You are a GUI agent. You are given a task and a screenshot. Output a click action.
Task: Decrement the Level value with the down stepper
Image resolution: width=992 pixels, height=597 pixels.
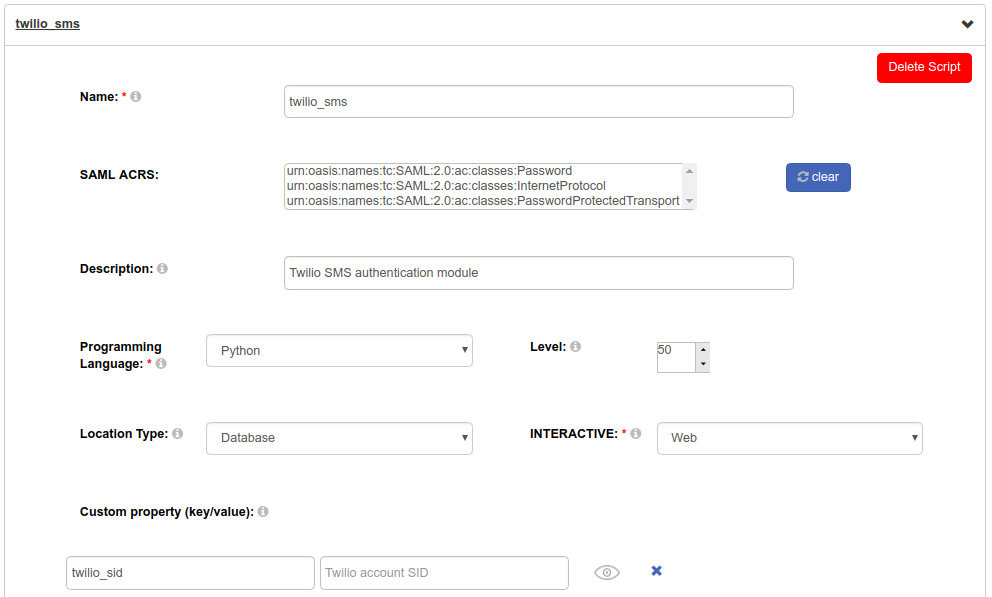pyautogui.click(x=703, y=363)
